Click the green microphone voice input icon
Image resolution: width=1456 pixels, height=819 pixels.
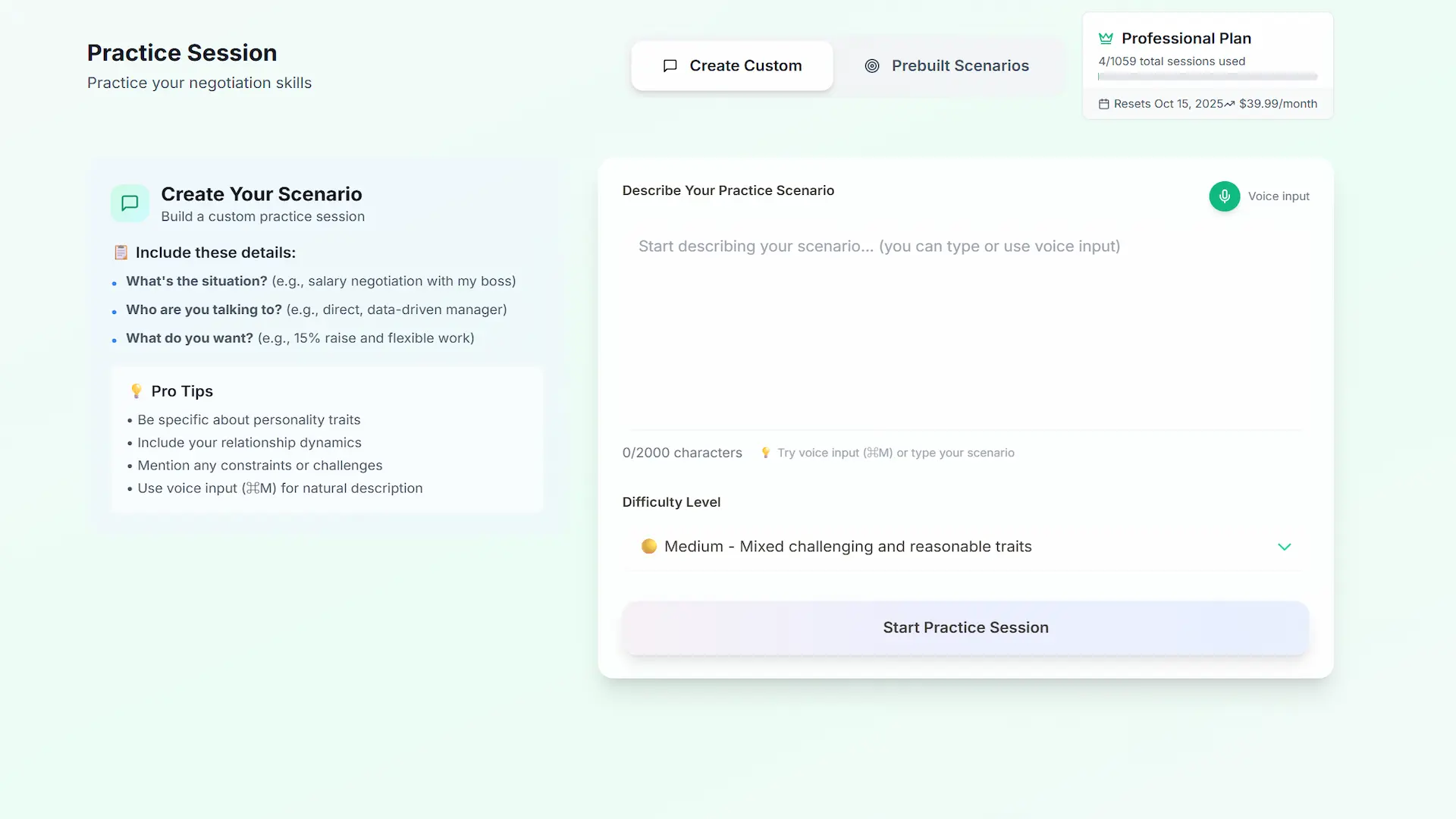1224,196
